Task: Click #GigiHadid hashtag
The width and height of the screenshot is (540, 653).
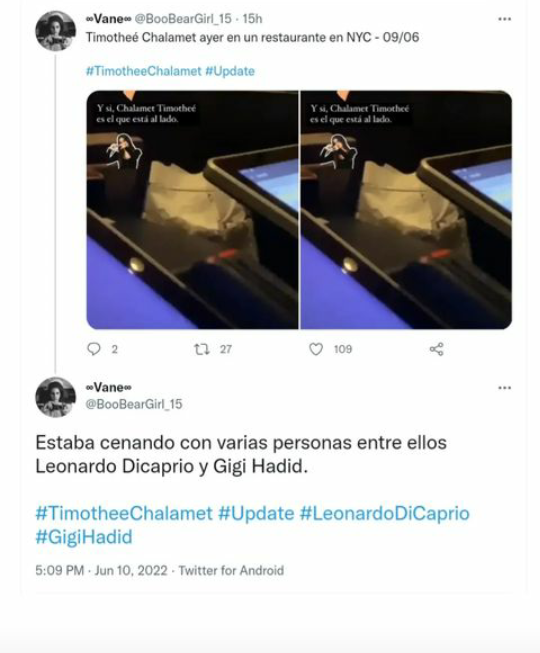Action: click(84, 537)
